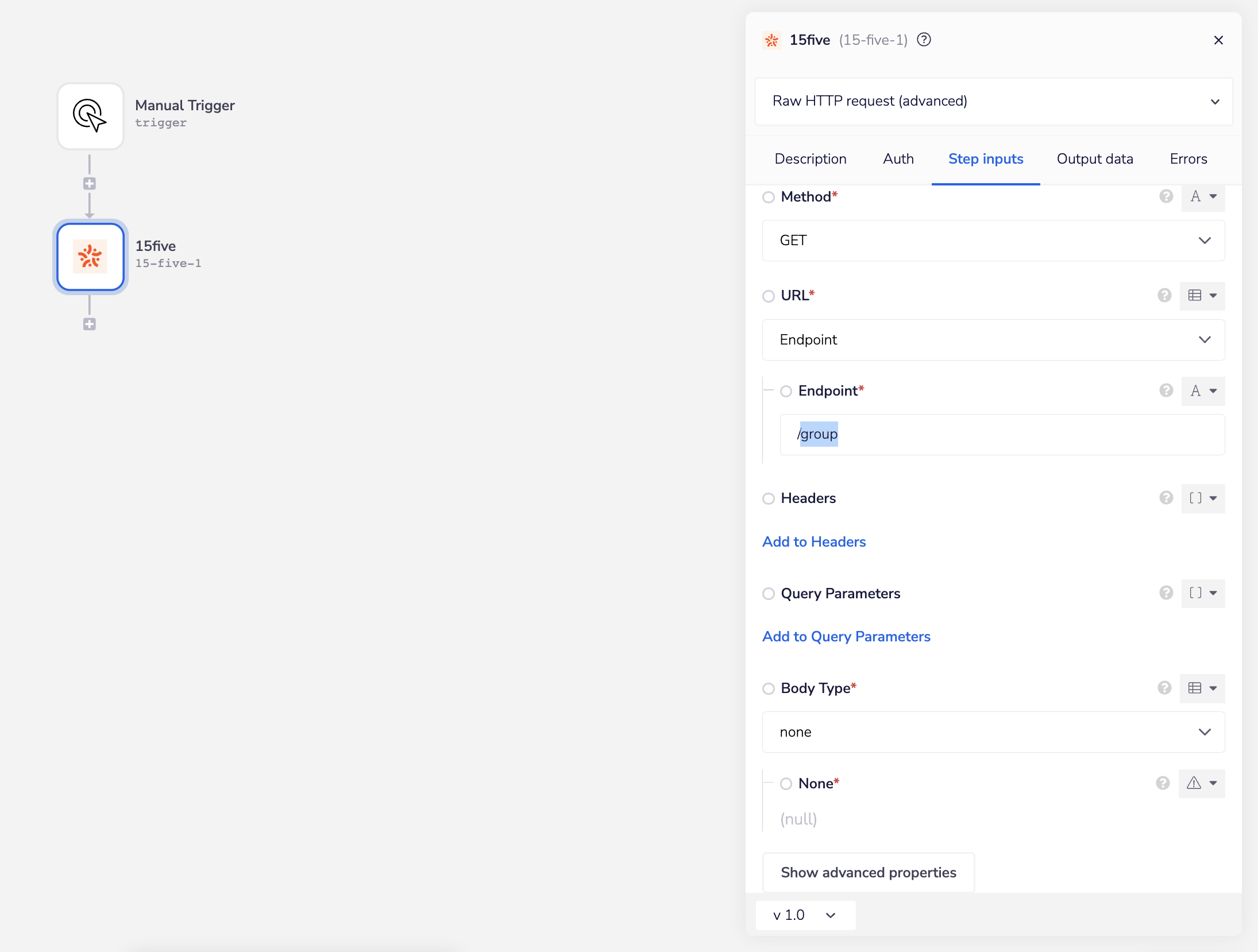Viewport: 1258px width, 952px height.
Task: Click Add to Headers link
Action: [x=813, y=541]
